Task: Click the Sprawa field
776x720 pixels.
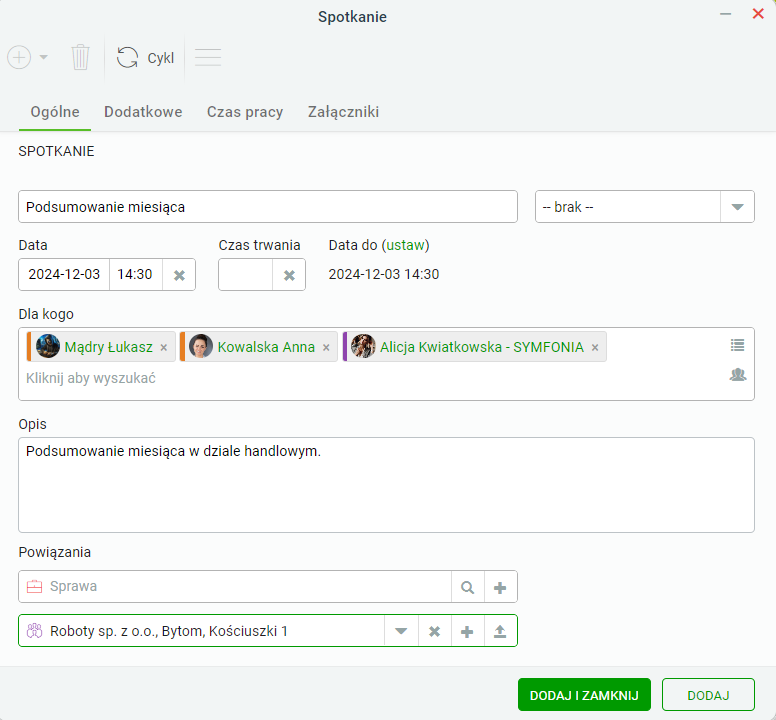Action: pyautogui.click(x=235, y=586)
